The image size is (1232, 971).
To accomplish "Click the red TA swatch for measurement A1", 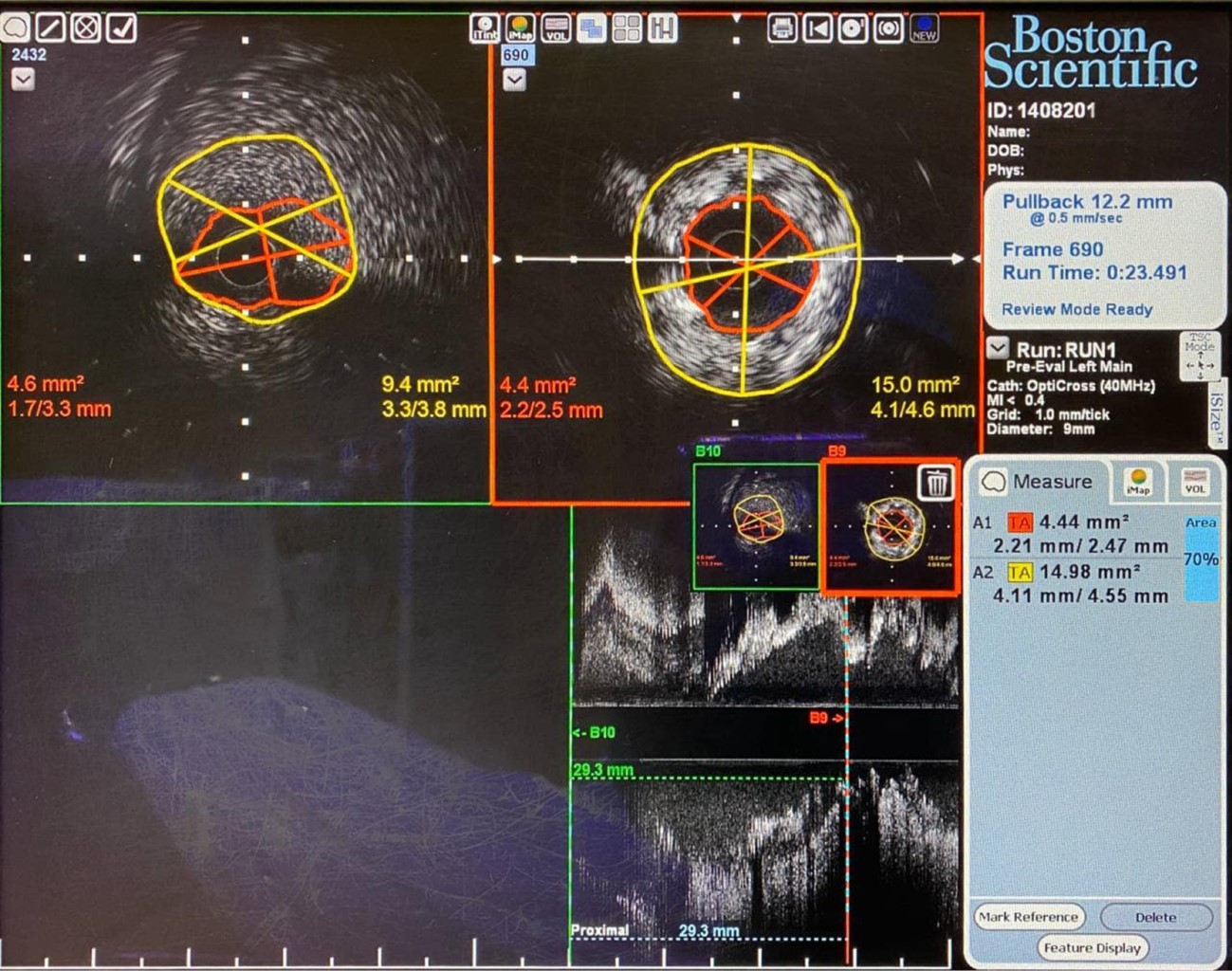I will 1020,522.
